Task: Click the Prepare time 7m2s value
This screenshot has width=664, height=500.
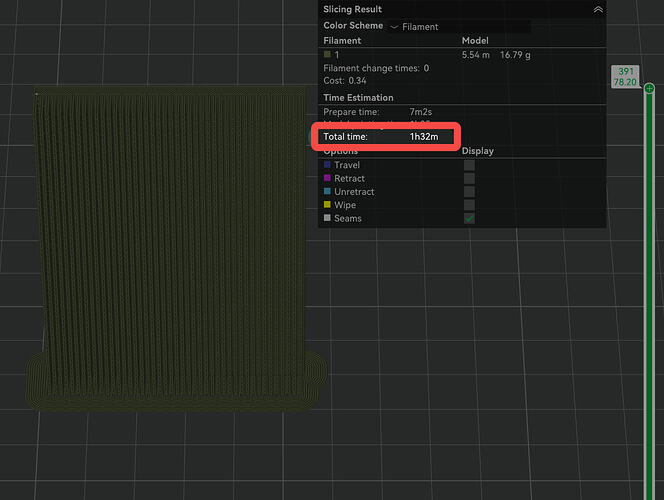Action: tap(421, 112)
